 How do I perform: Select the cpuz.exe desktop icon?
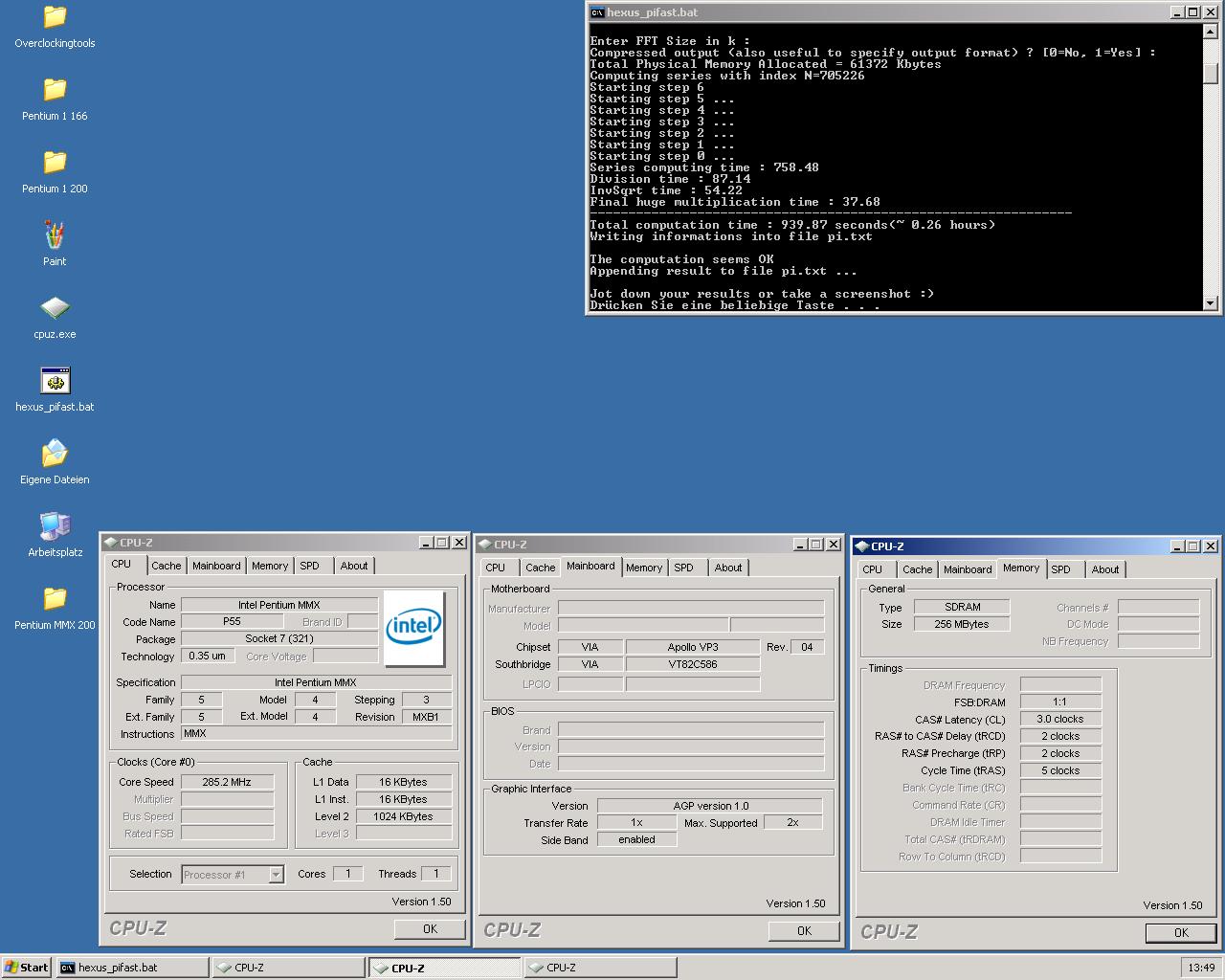pos(55,308)
